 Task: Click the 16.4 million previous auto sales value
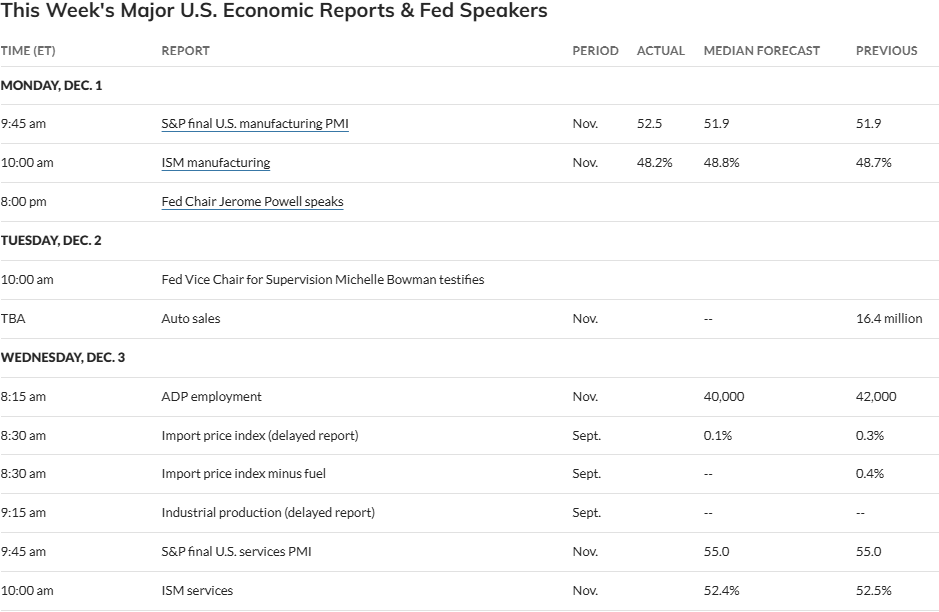point(889,319)
